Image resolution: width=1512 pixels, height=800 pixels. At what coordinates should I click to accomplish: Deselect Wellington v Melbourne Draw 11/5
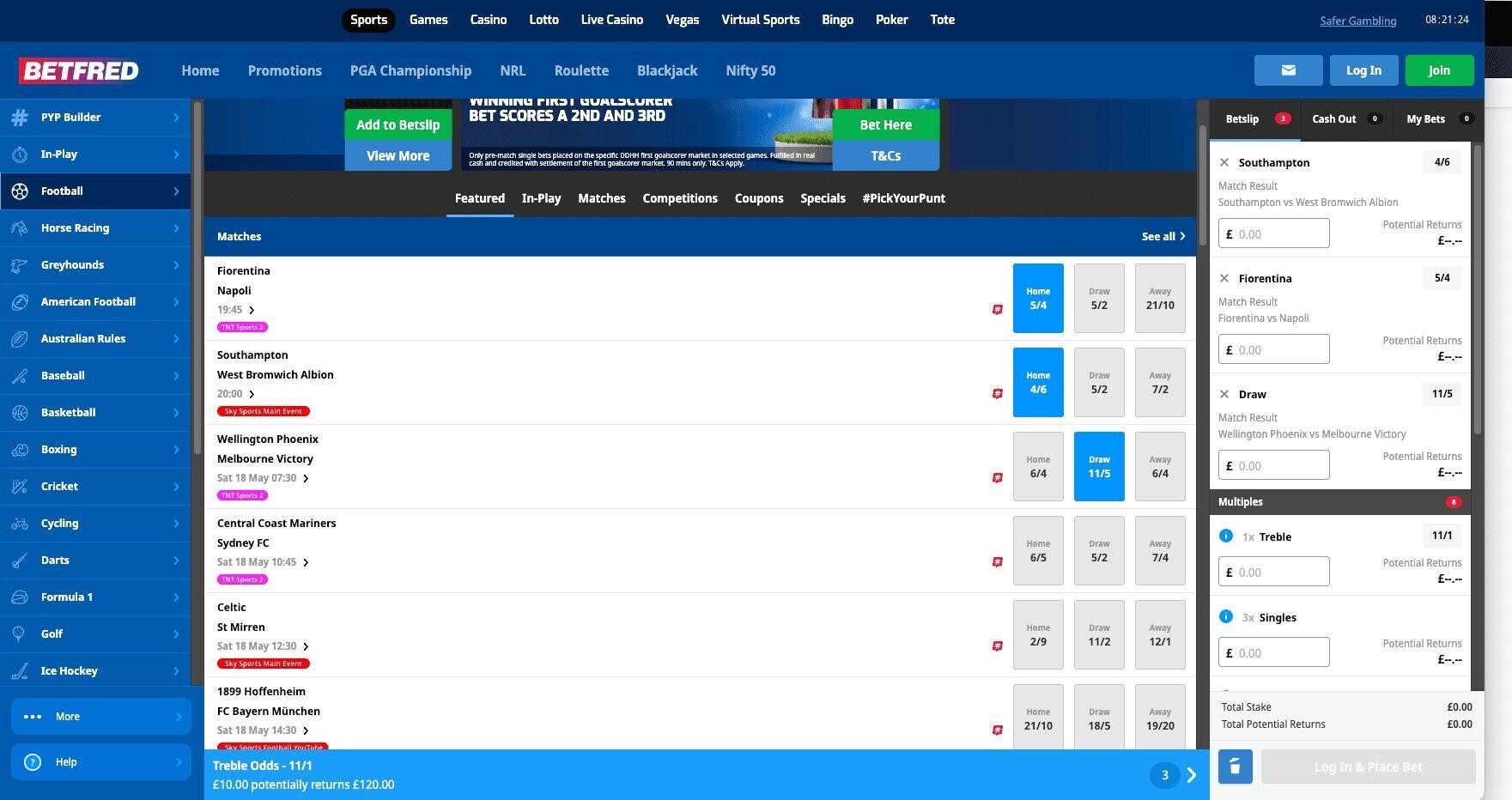[1099, 466]
